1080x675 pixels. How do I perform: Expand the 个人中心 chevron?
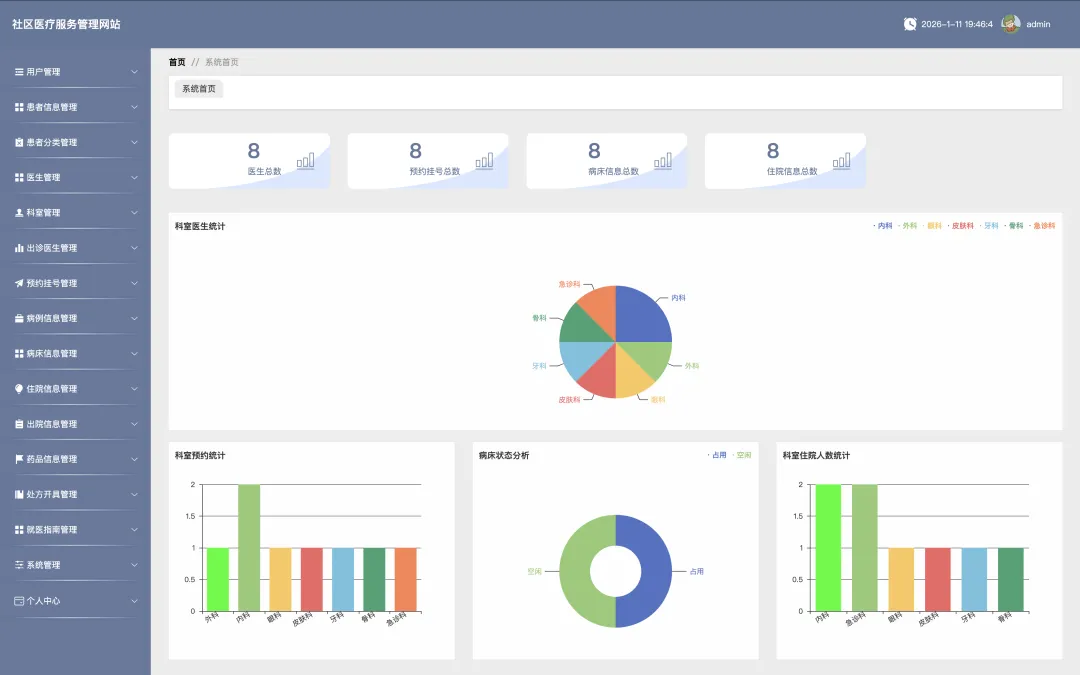(x=134, y=601)
